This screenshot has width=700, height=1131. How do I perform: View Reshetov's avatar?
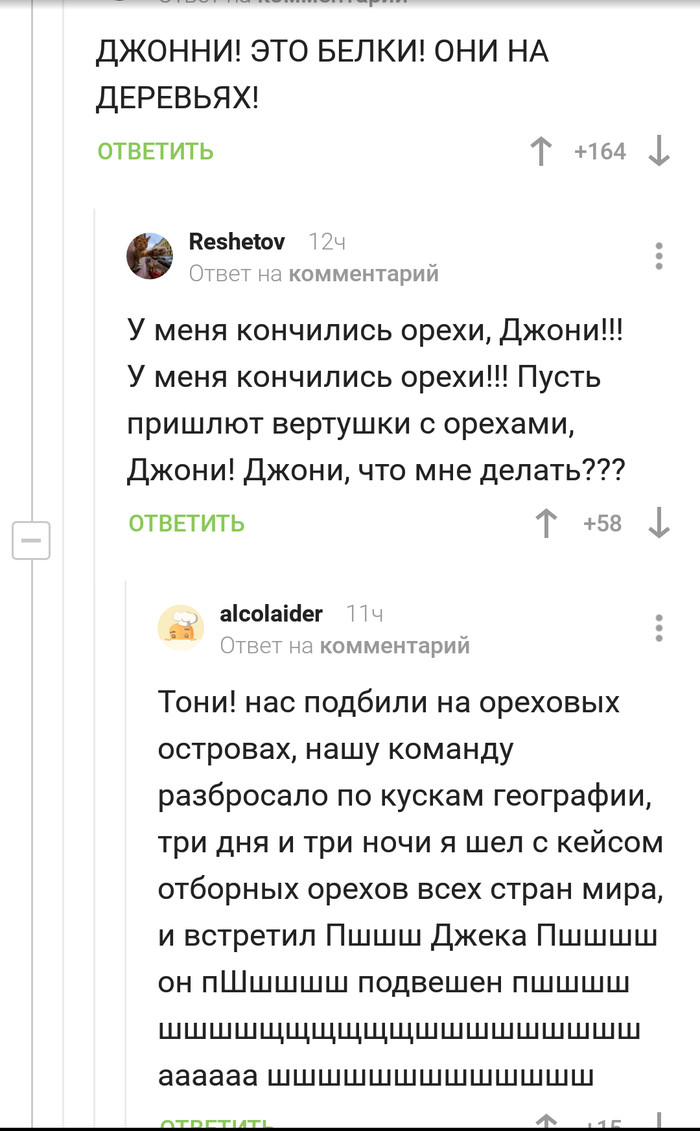(150, 257)
